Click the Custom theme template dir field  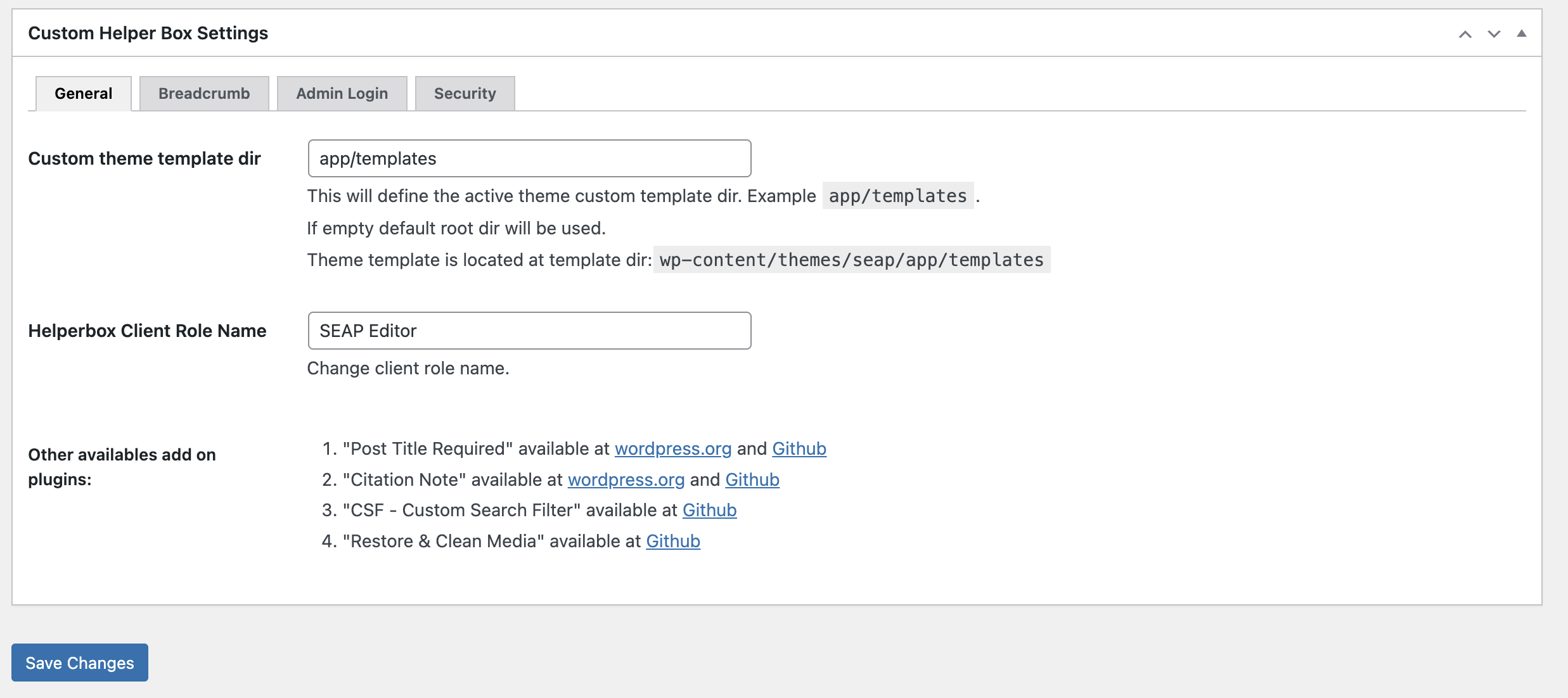(x=529, y=158)
